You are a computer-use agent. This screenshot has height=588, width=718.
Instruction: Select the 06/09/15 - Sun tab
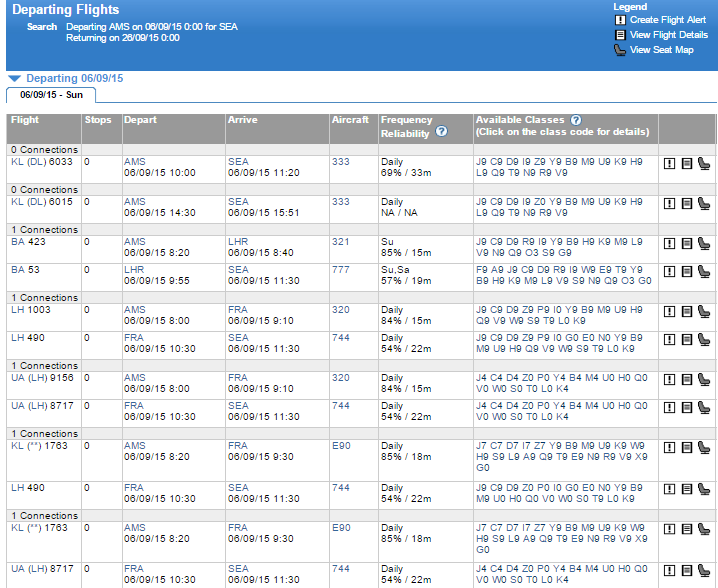(52, 95)
